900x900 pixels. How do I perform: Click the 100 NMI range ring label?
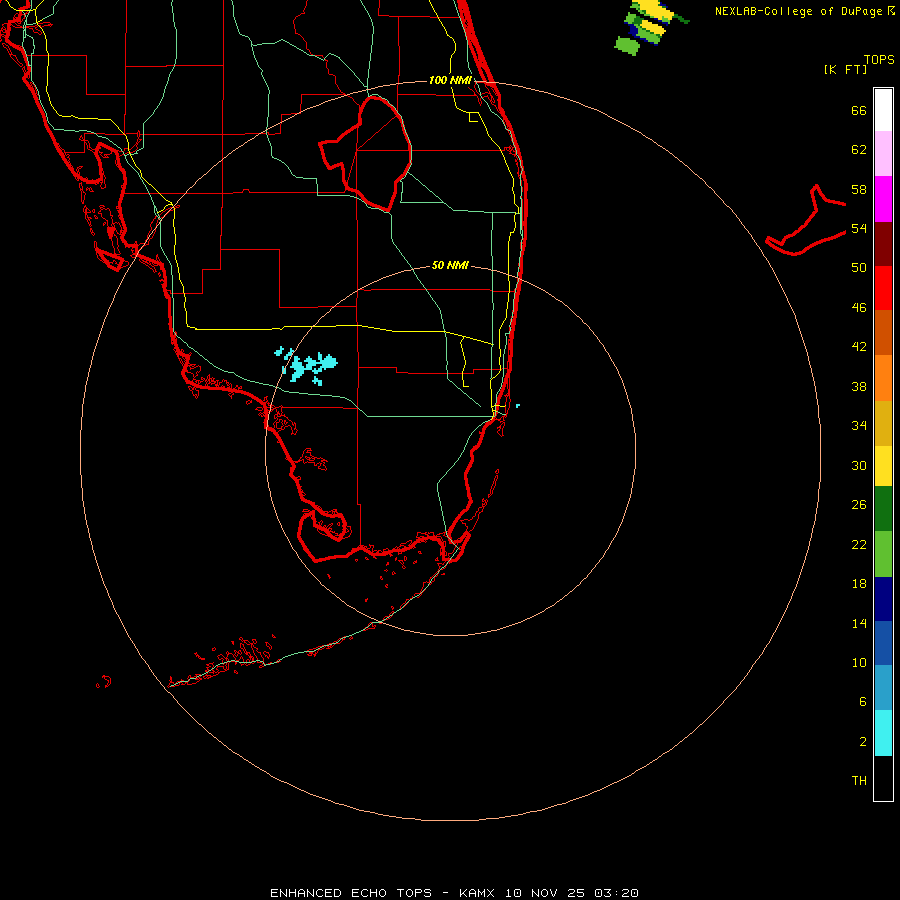click(450, 80)
